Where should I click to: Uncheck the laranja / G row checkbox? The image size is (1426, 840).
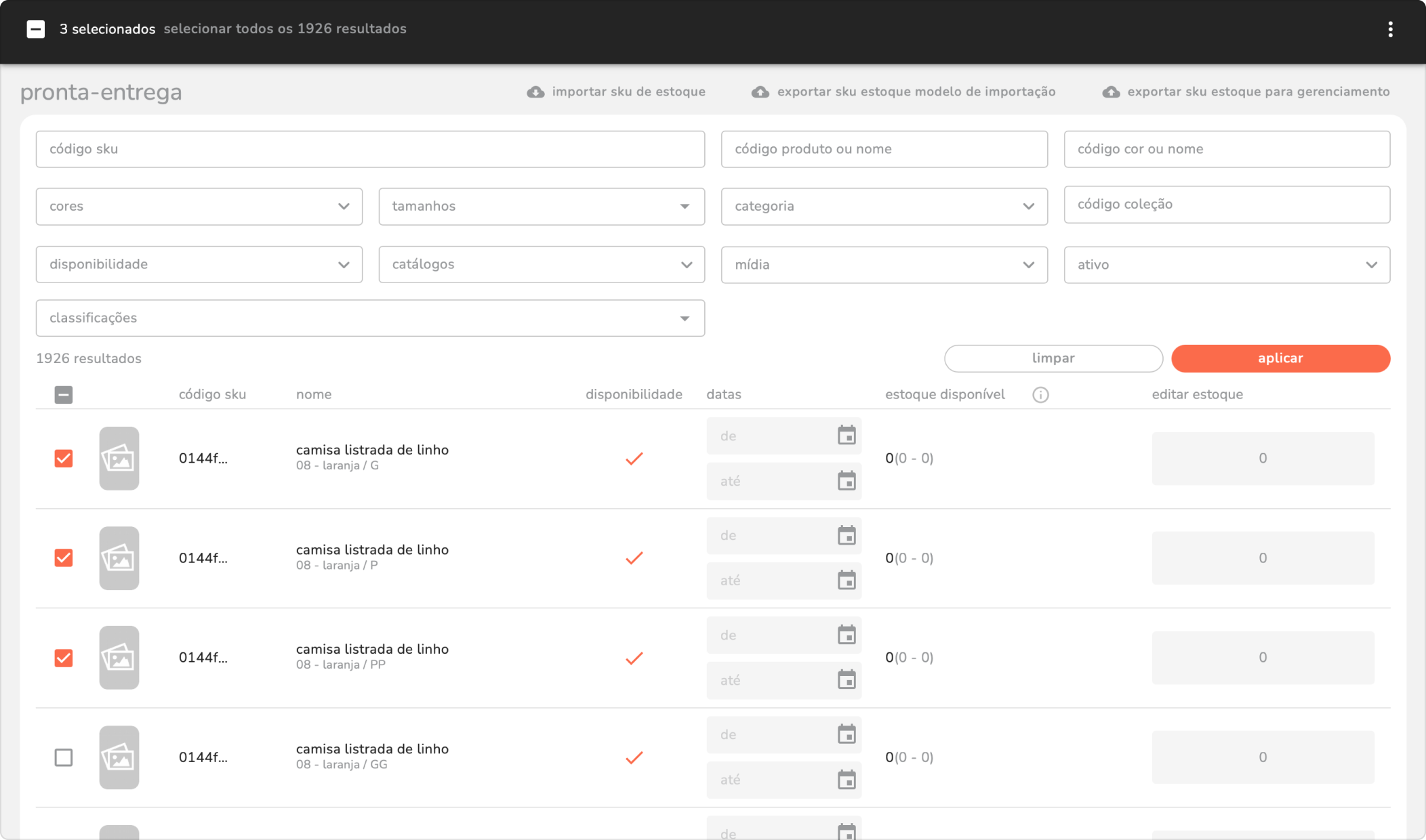pos(64,459)
